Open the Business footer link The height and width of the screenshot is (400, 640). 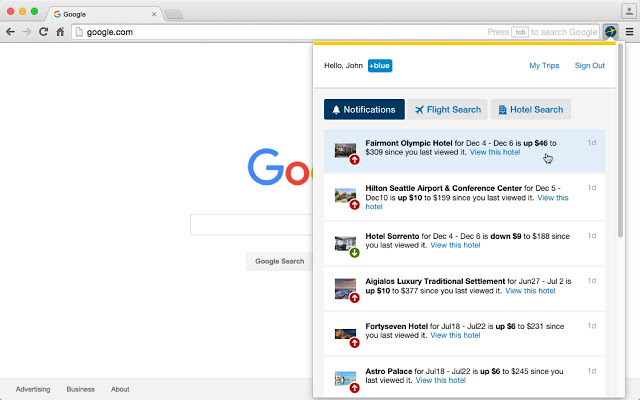[80, 389]
